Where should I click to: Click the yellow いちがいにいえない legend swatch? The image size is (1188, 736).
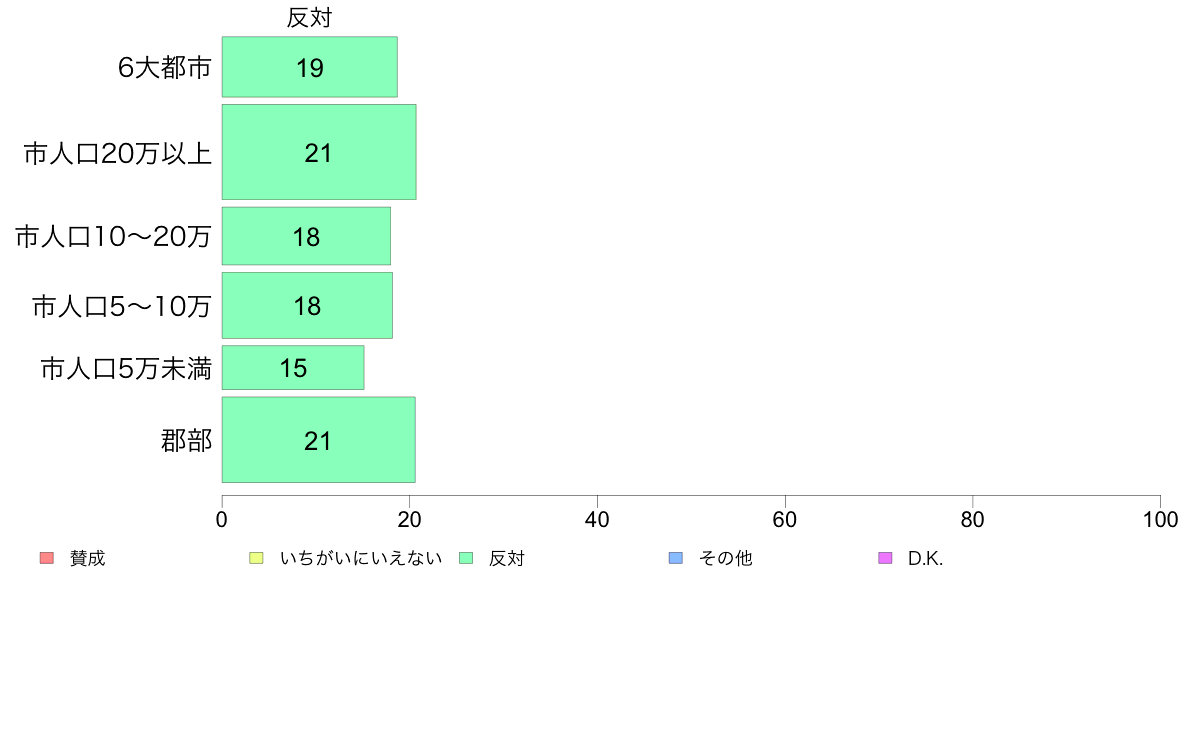[x=256, y=558]
